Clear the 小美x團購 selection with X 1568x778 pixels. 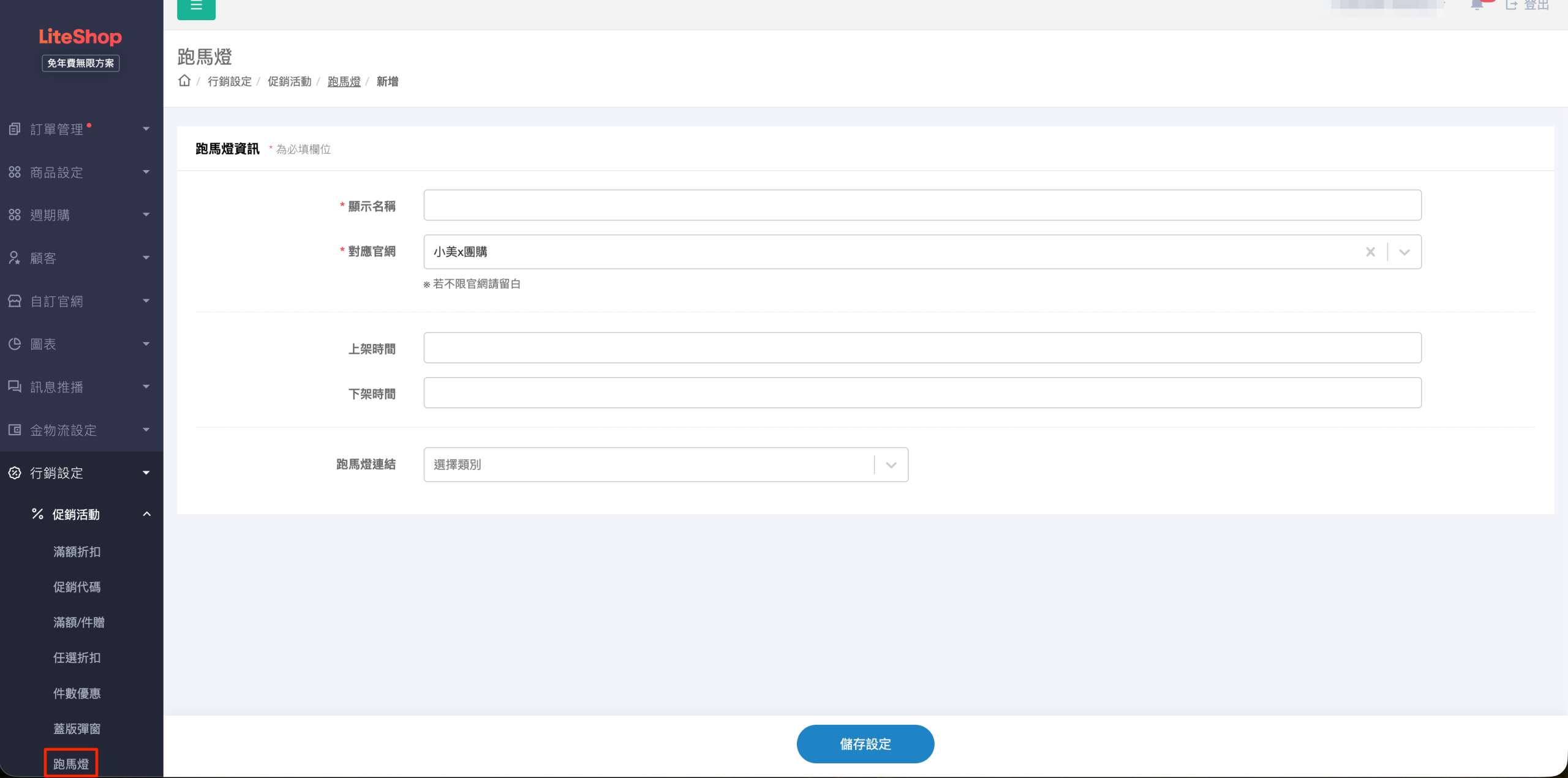click(1370, 252)
